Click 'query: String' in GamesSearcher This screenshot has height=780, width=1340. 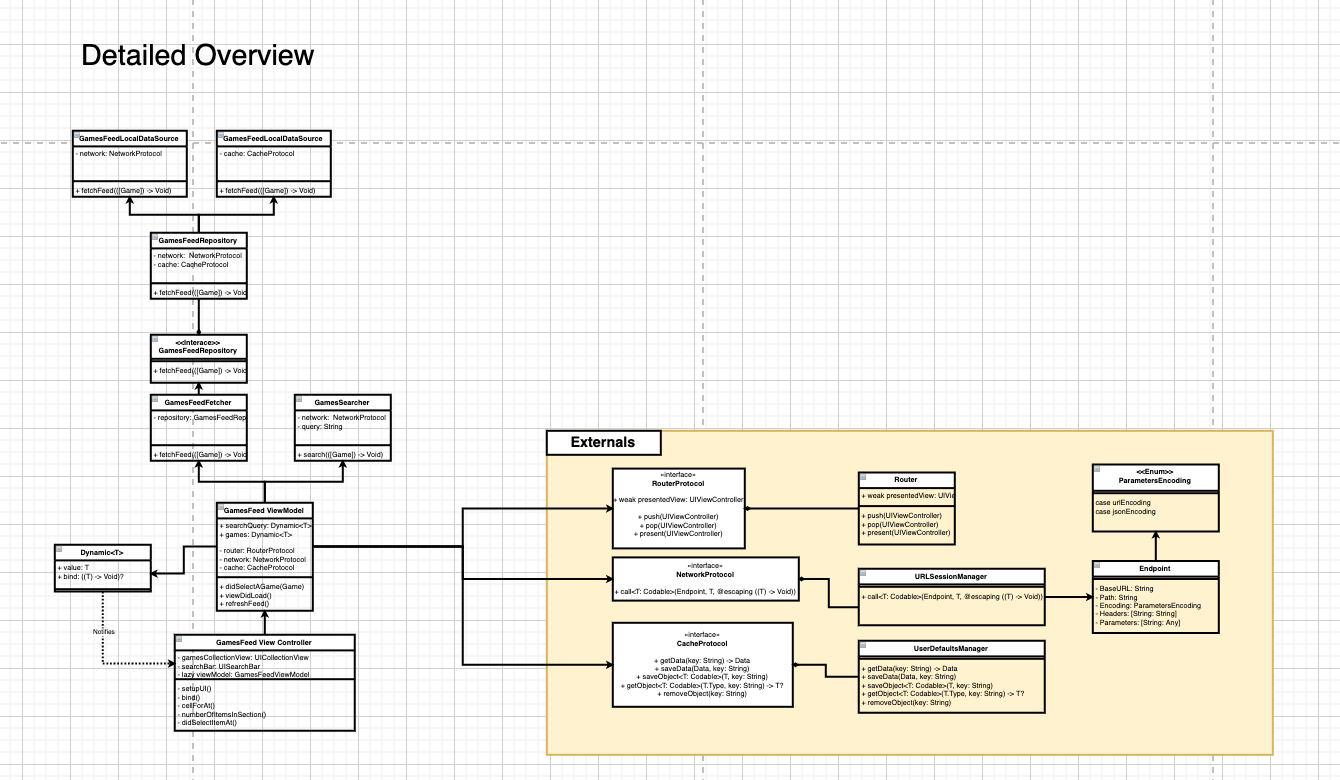[x=320, y=427]
